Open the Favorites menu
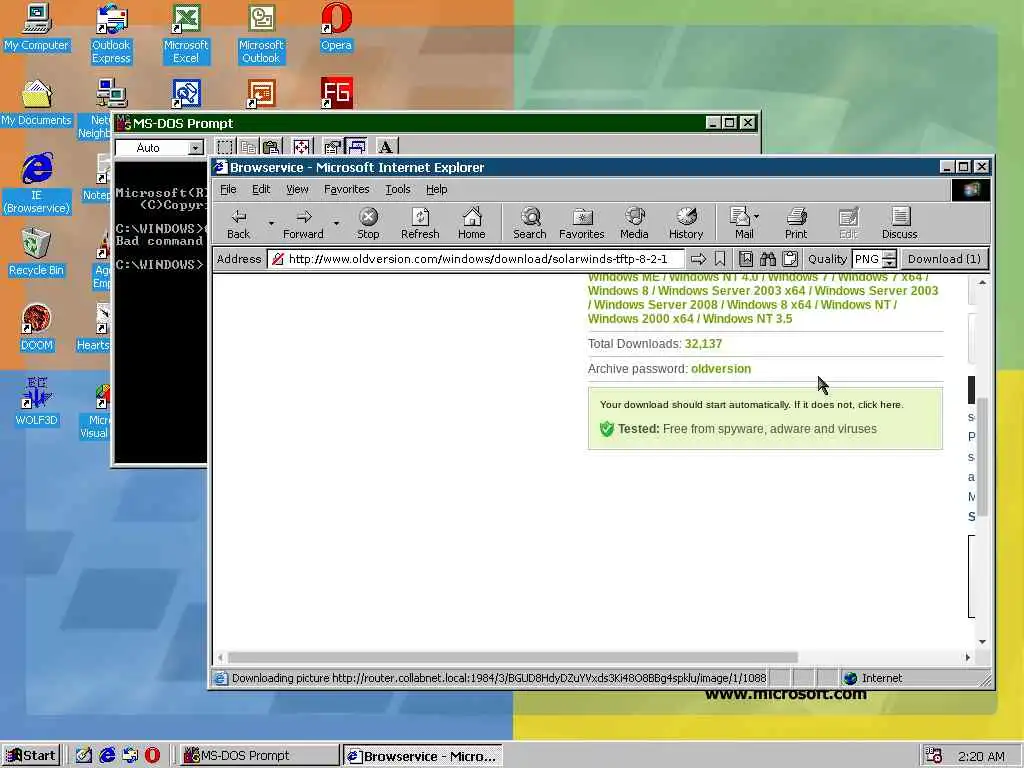This screenshot has width=1024, height=768. (x=347, y=189)
